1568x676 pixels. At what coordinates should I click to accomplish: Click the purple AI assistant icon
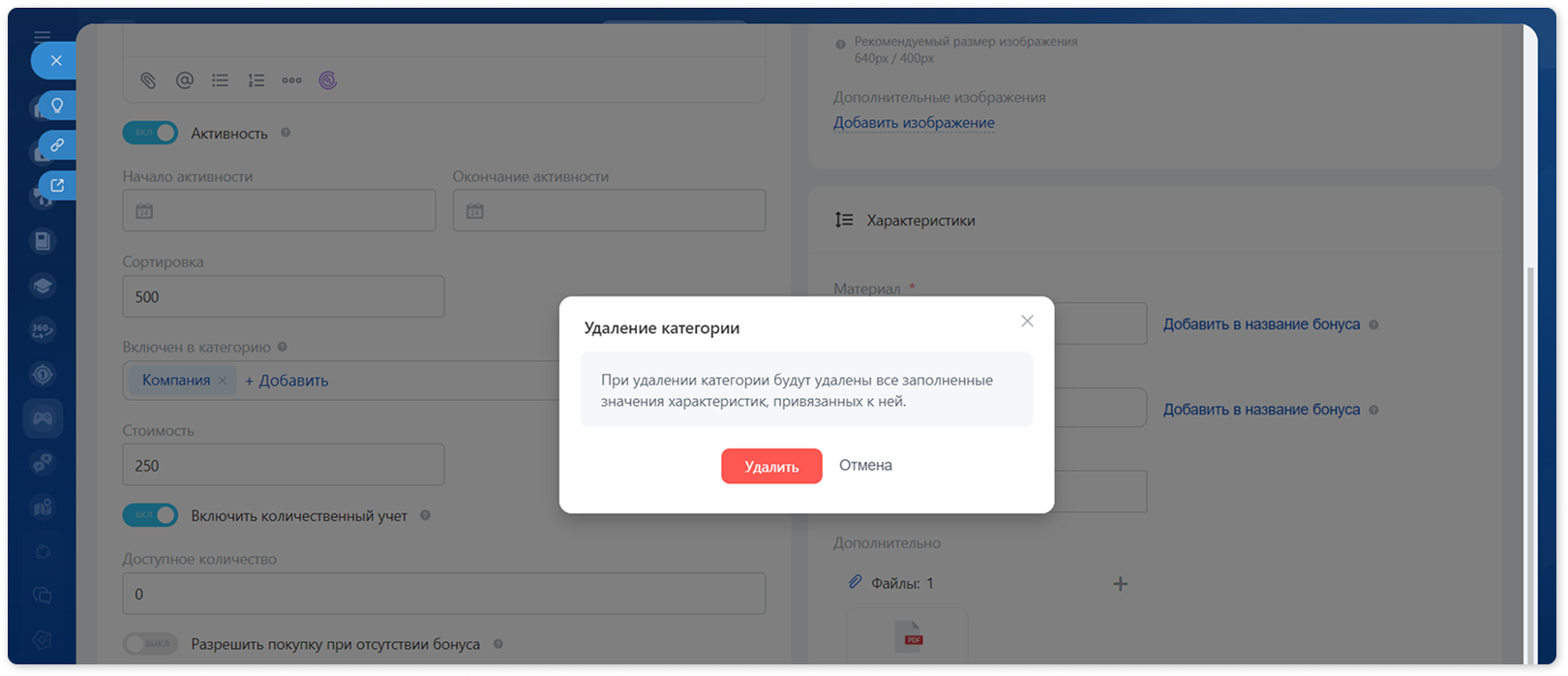(x=328, y=80)
